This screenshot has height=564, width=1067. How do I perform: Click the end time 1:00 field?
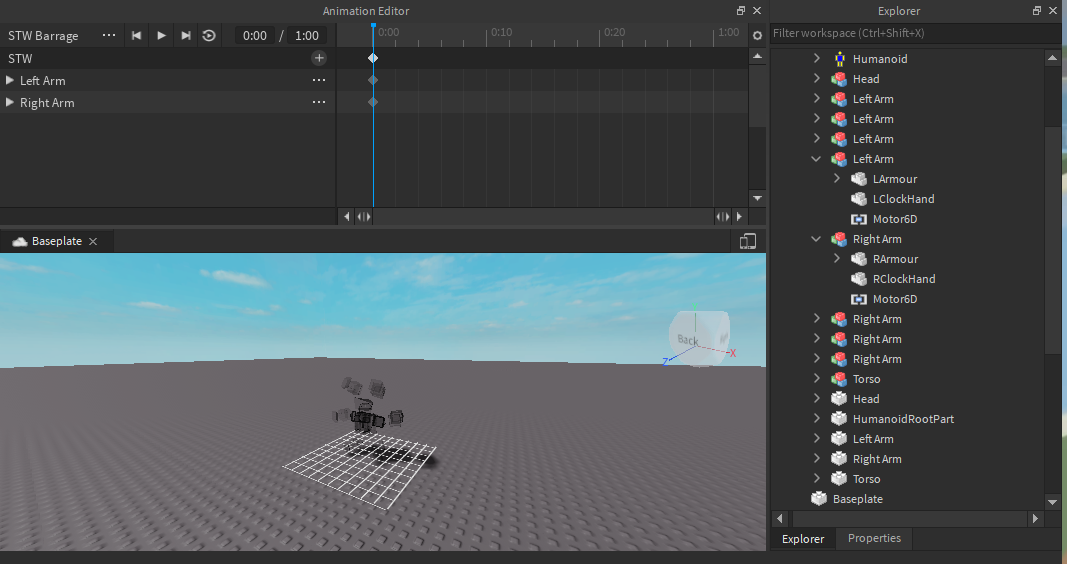click(x=307, y=35)
